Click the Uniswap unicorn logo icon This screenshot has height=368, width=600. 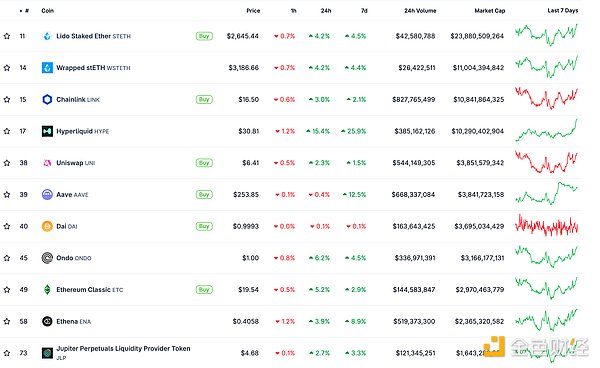(47, 163)
